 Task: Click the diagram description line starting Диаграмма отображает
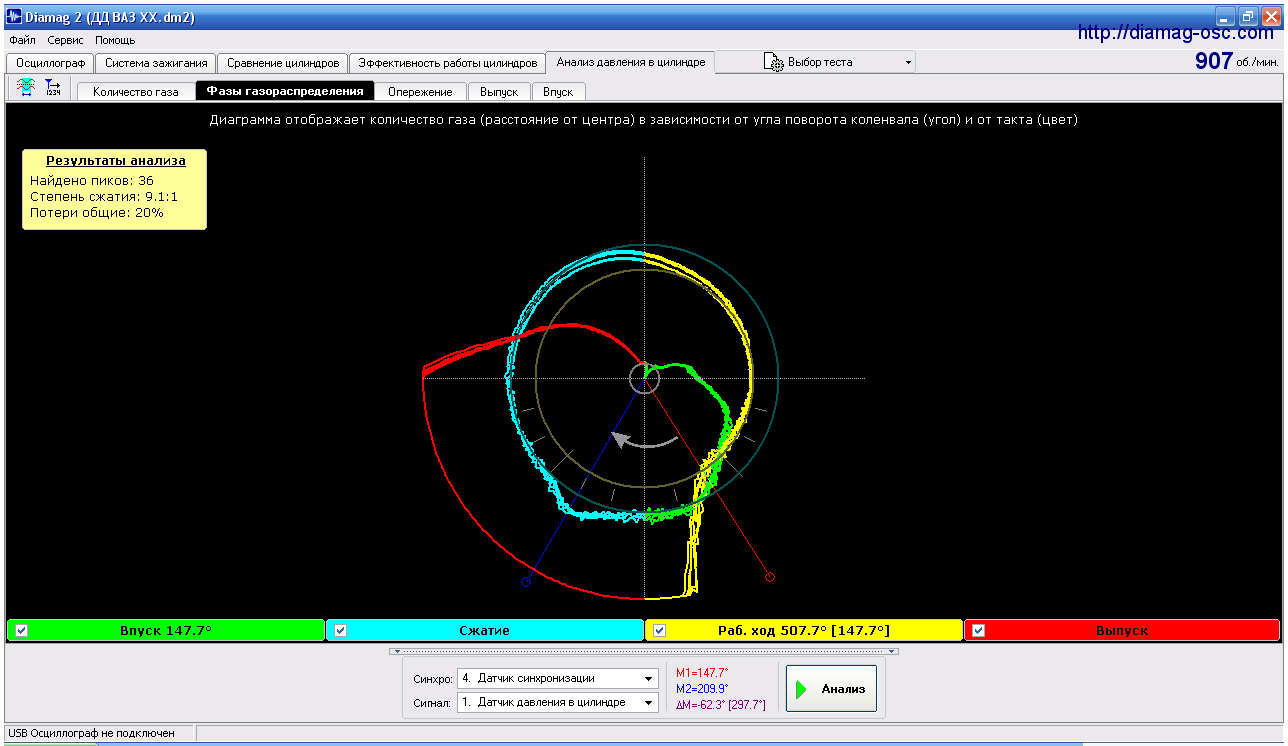point(643,120)
